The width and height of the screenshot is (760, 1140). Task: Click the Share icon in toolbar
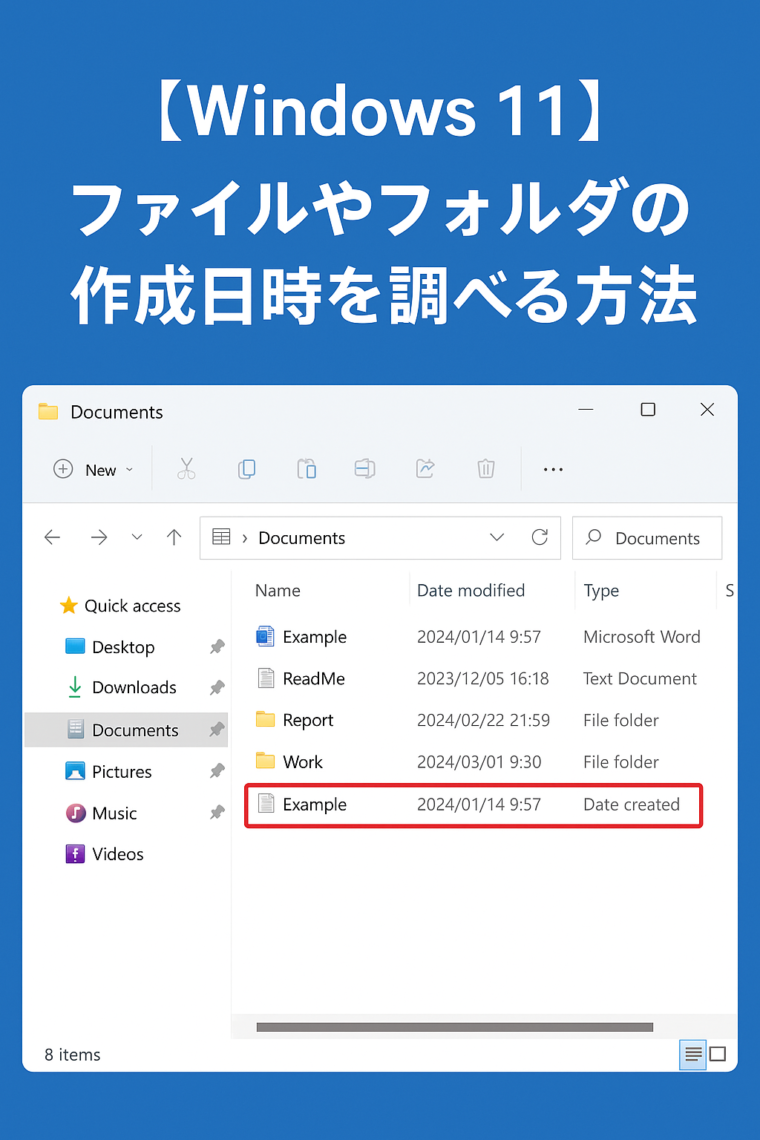coord(425,469)
